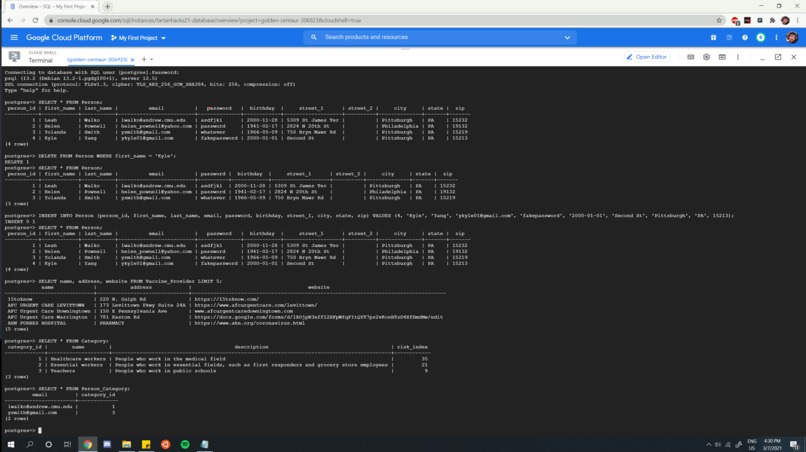Click the free trial gift icon
The width and height of the screenshot is (806, 452).
pyautogui.click(x=713, y=38)
